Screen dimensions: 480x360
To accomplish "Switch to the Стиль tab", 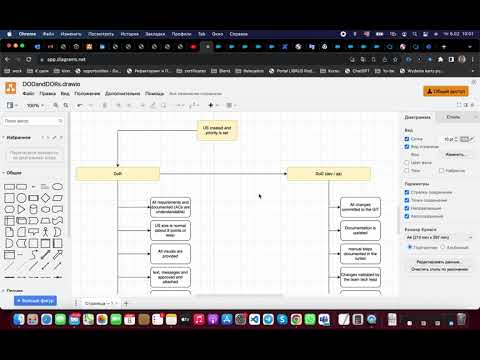I will point(453,117).
